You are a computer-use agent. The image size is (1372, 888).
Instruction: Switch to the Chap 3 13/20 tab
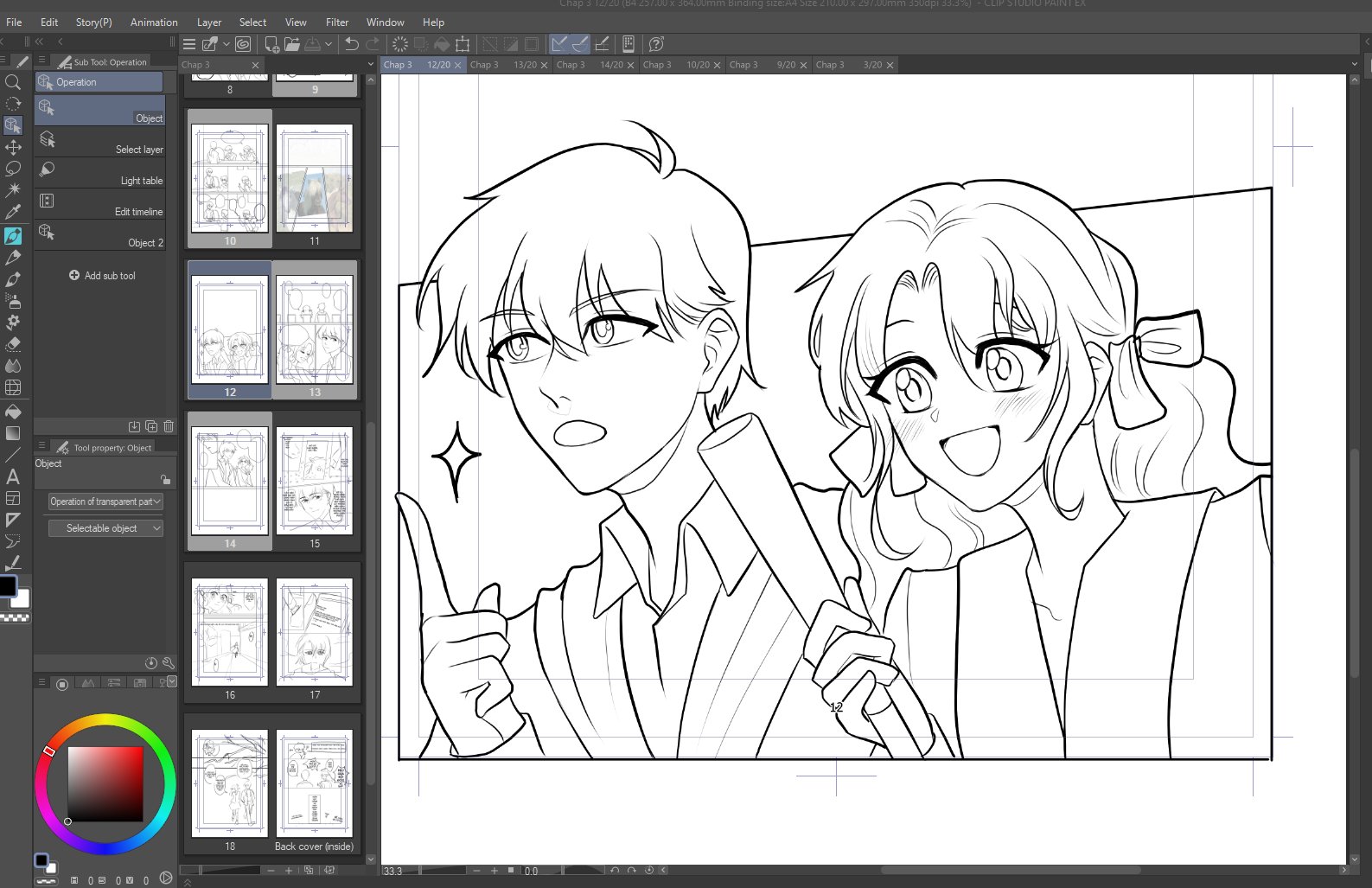[507, 65]
